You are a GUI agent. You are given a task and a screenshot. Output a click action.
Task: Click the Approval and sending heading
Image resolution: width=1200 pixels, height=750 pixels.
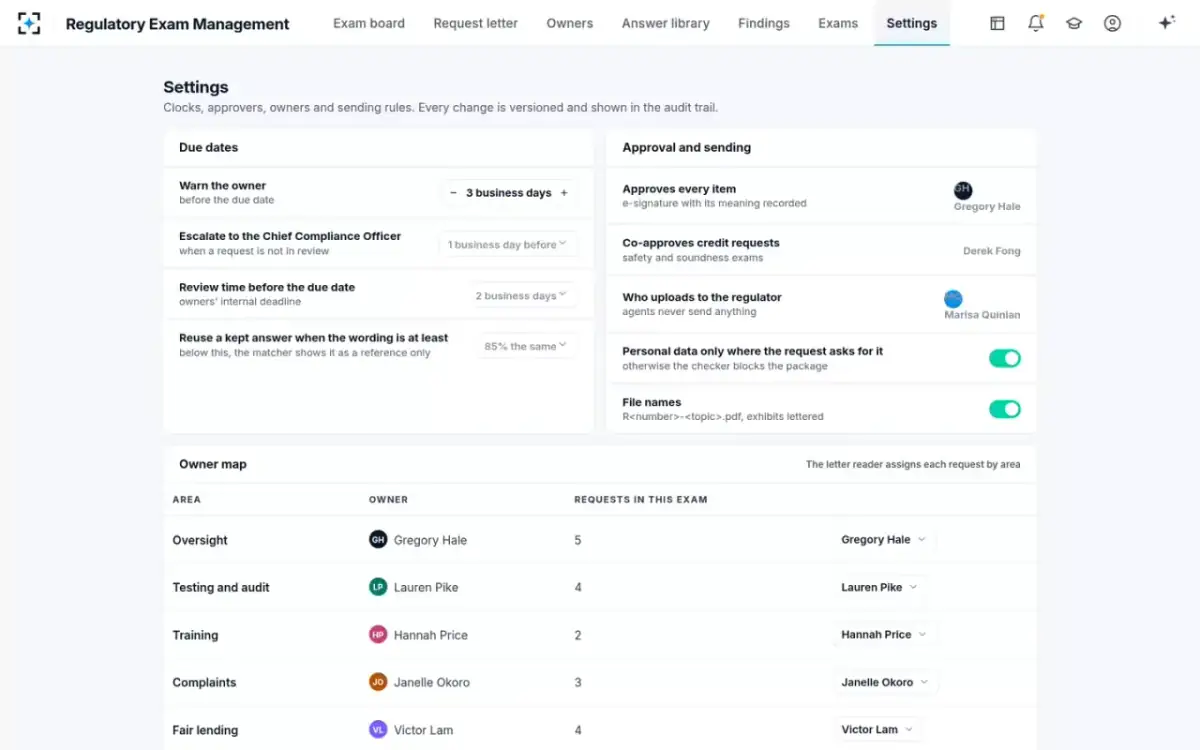[687, 147]
